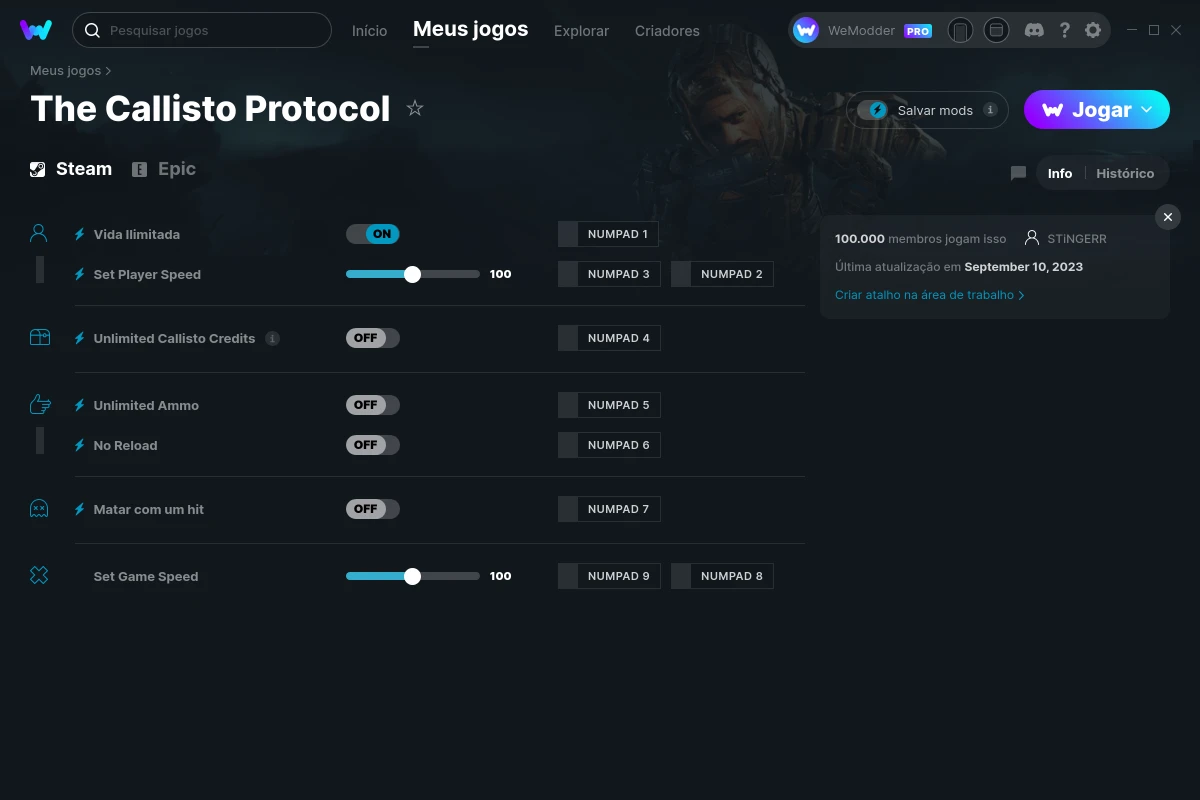The image size is (1200, 800).
Task: Click the WeModder profile avatar
Action: point(806,31)
